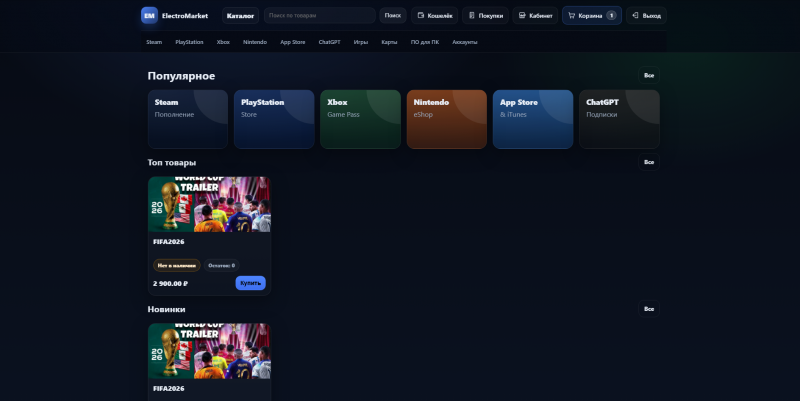Go to ПО для ПК category
This screenshot has height=401, width=800.
[424, 42]
